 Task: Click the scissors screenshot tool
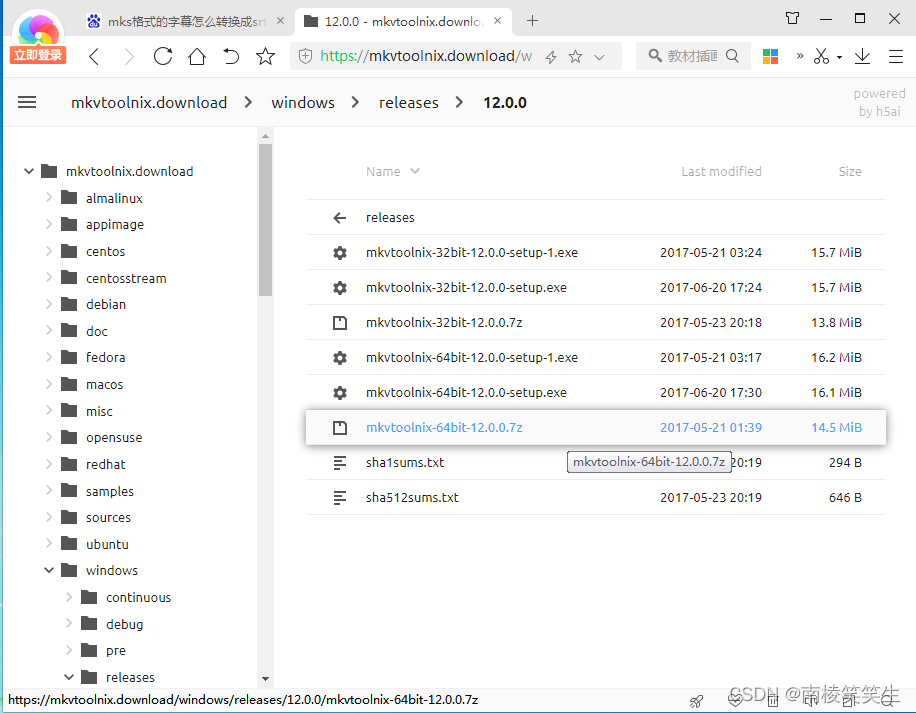tap(821, 56)
